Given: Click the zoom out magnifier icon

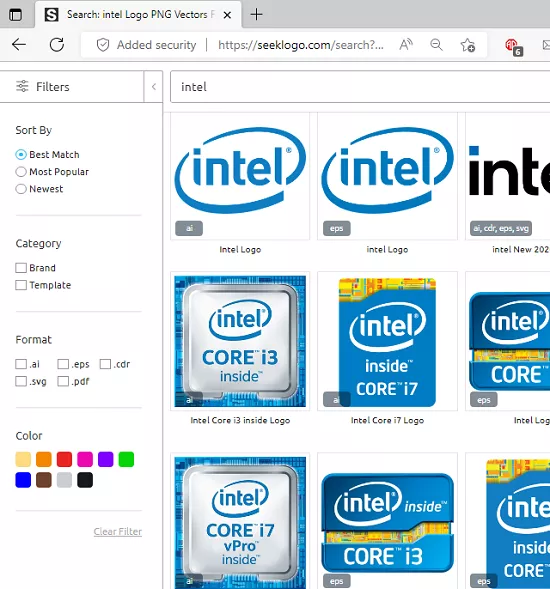Looking at the screenshot, I should (436, 45).
